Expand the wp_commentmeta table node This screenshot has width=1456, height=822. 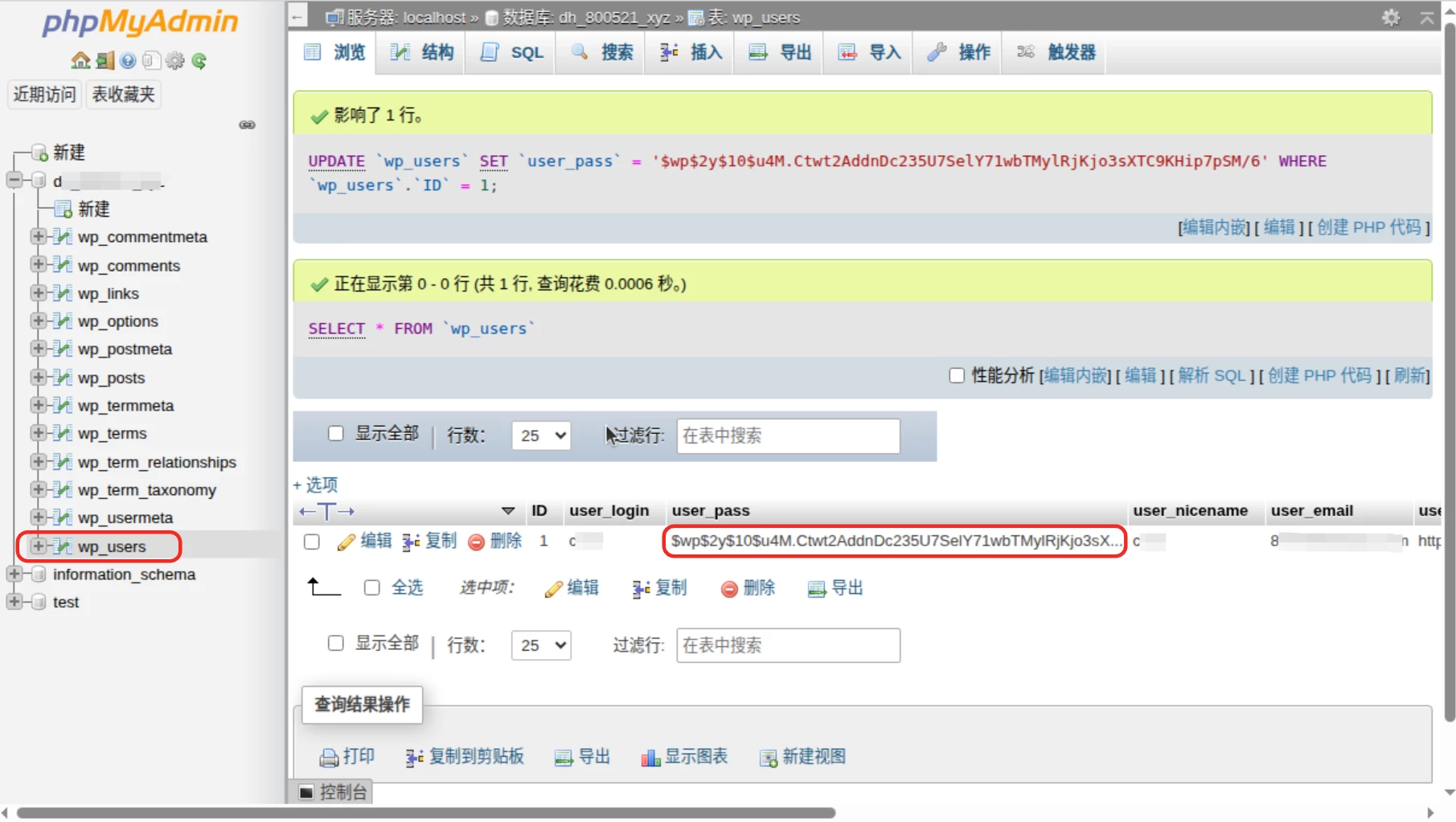pyautogui.click(x=38, y=236)
